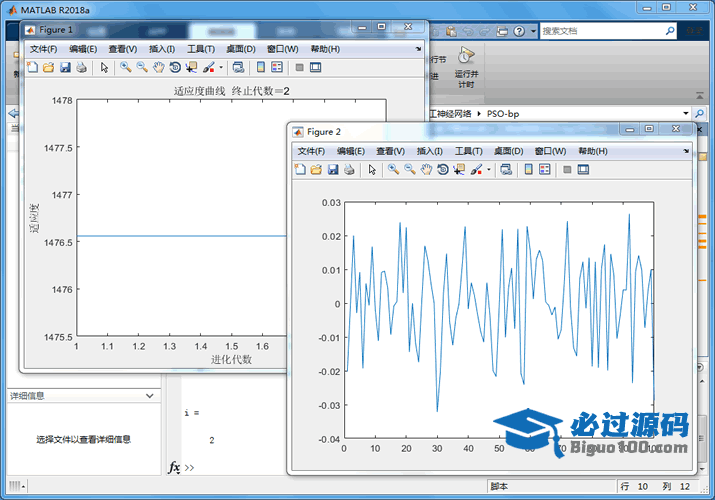Open the current folder path dropdown arrow
715x500 pixels.
point(686,114)
